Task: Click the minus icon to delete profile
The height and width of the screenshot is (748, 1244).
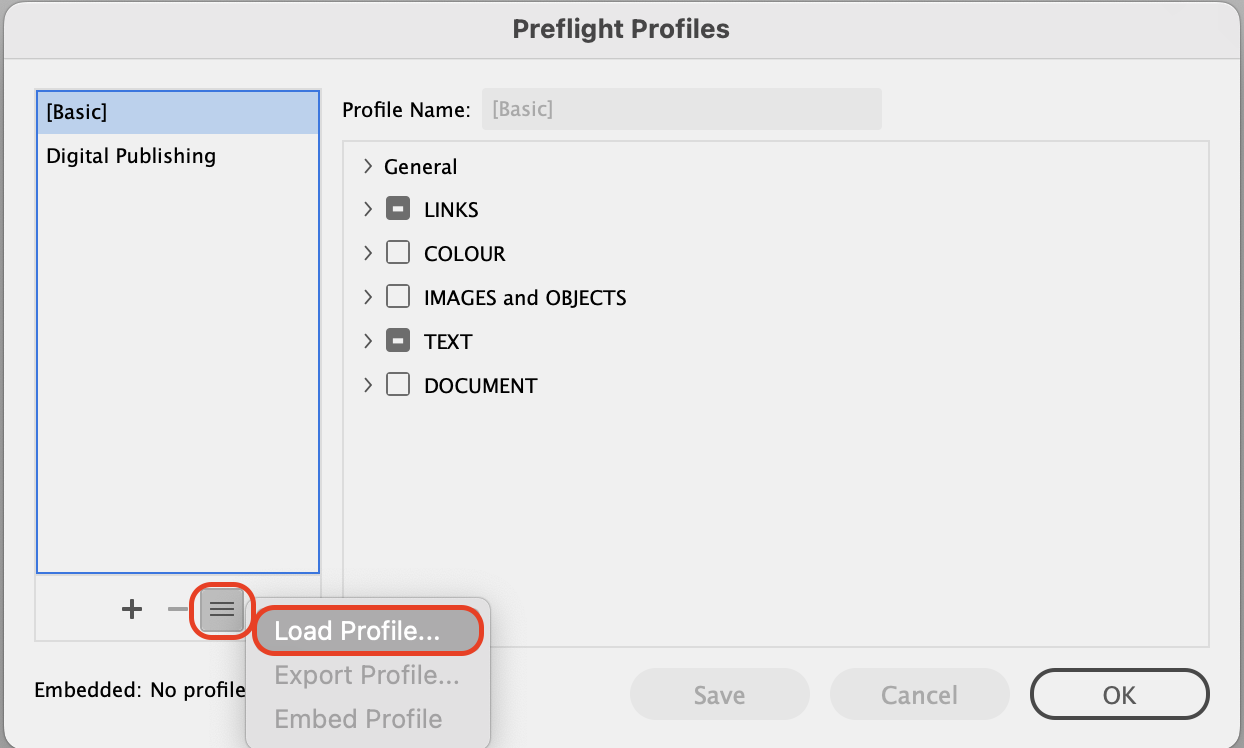Action: [x=177, y=609]
